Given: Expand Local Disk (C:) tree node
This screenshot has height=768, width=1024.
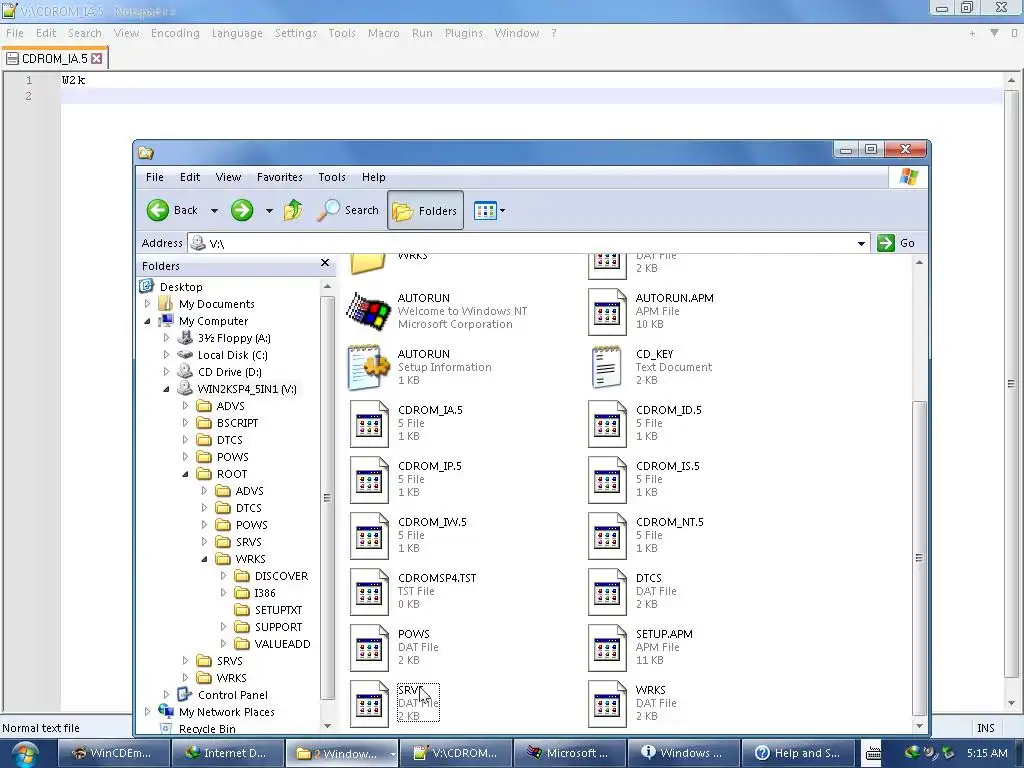Looking at the screenshot, I should coord(167,355).
